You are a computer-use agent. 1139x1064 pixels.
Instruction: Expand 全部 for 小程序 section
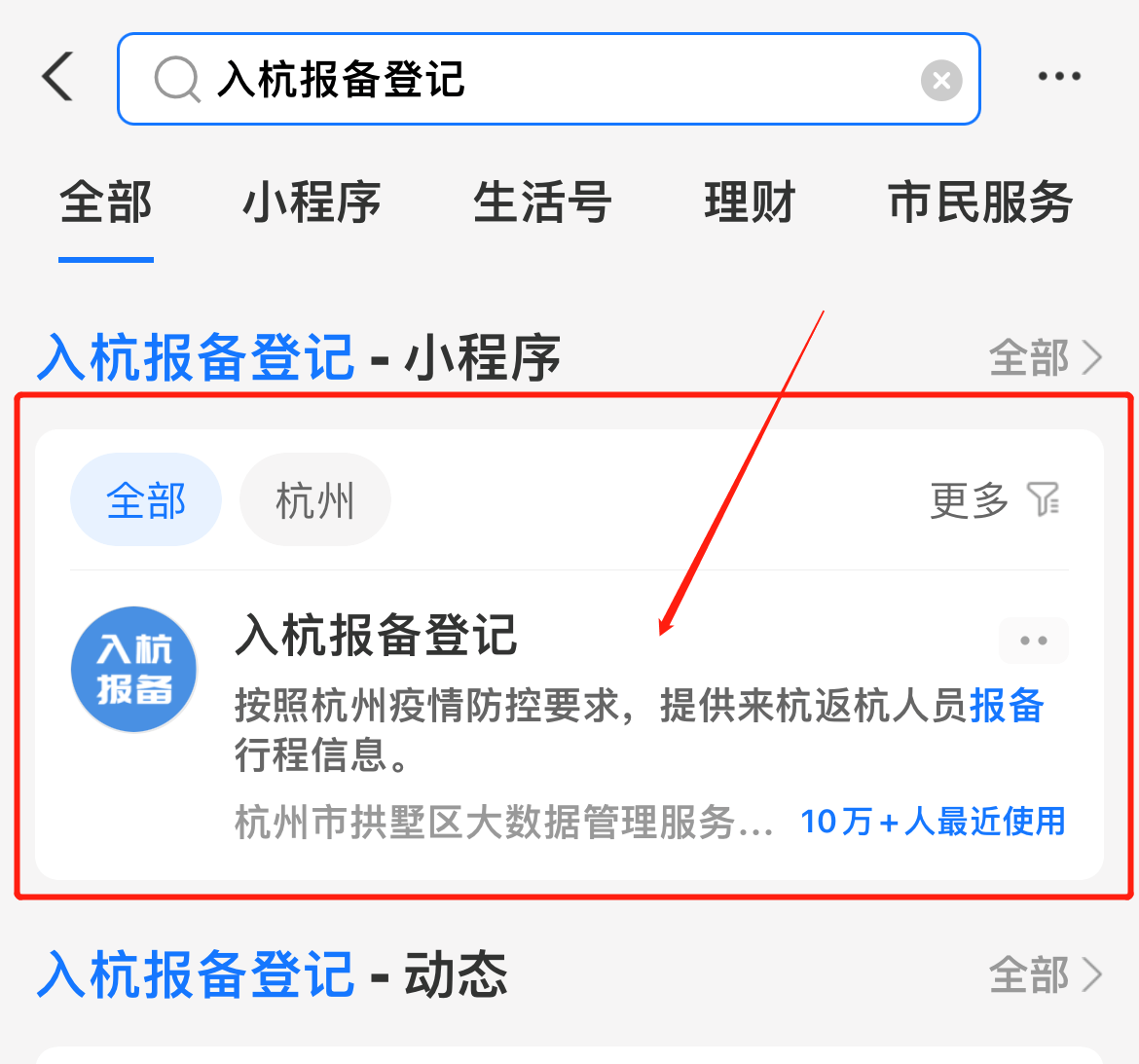tap(1046, 357)
